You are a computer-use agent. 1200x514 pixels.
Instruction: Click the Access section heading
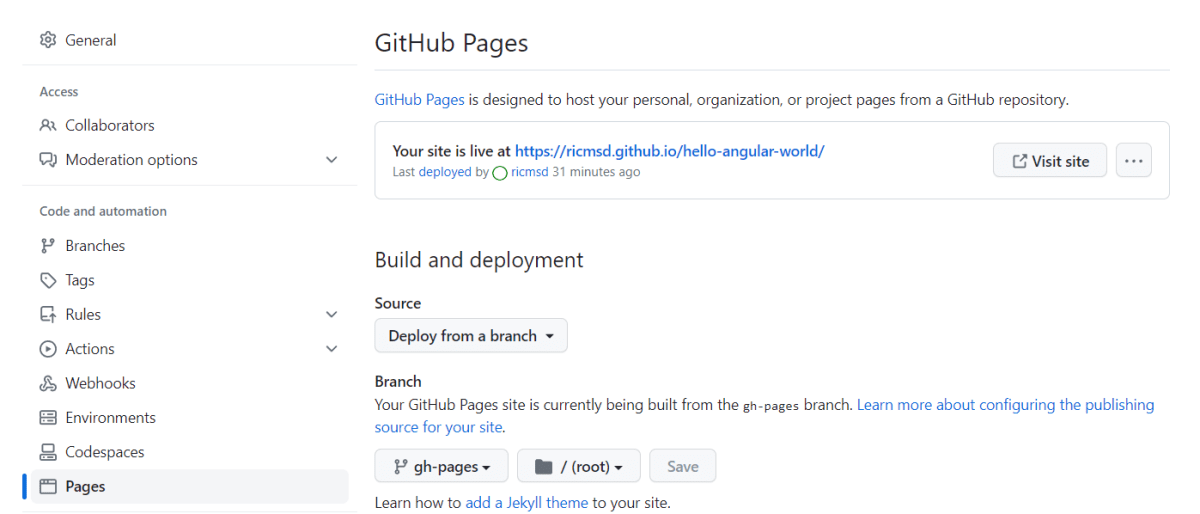59,92
